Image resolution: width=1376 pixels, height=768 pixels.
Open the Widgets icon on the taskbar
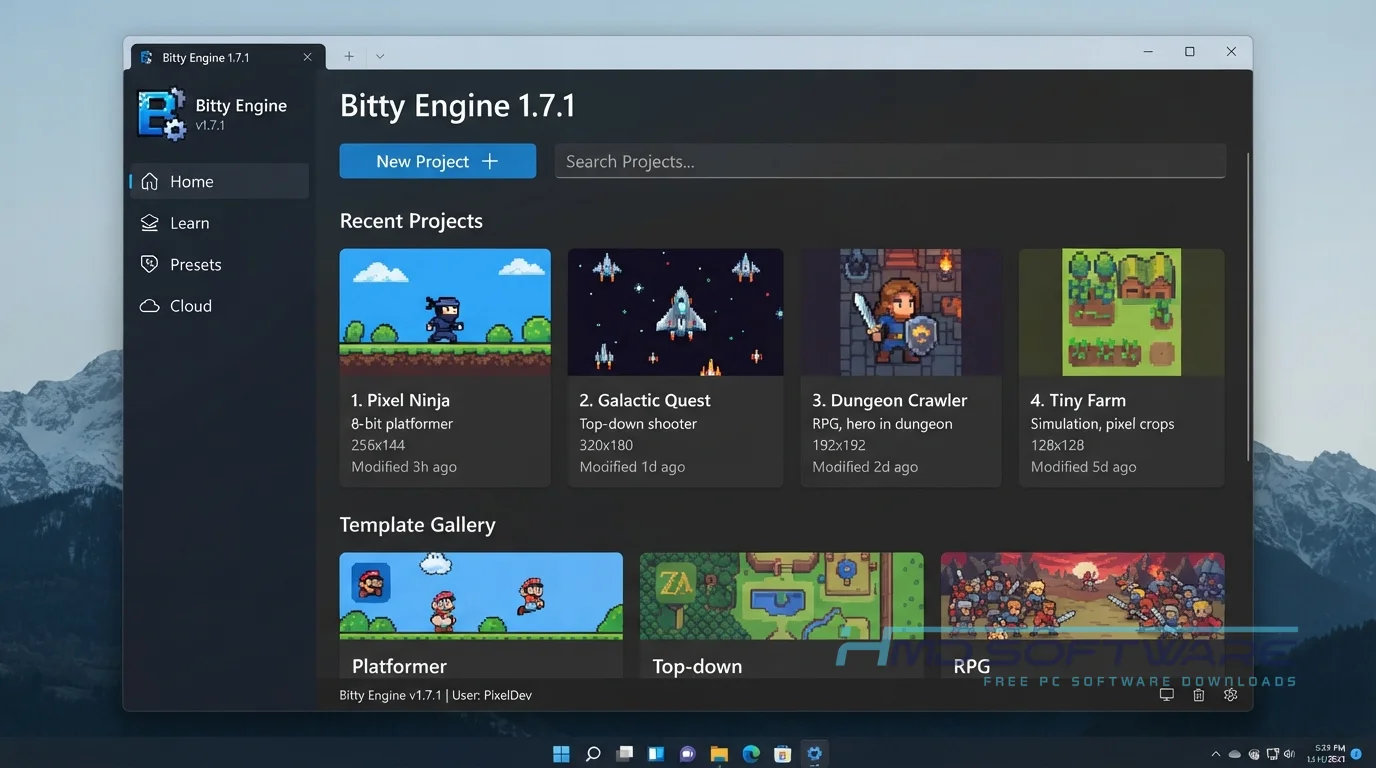(x=656, y=753)
